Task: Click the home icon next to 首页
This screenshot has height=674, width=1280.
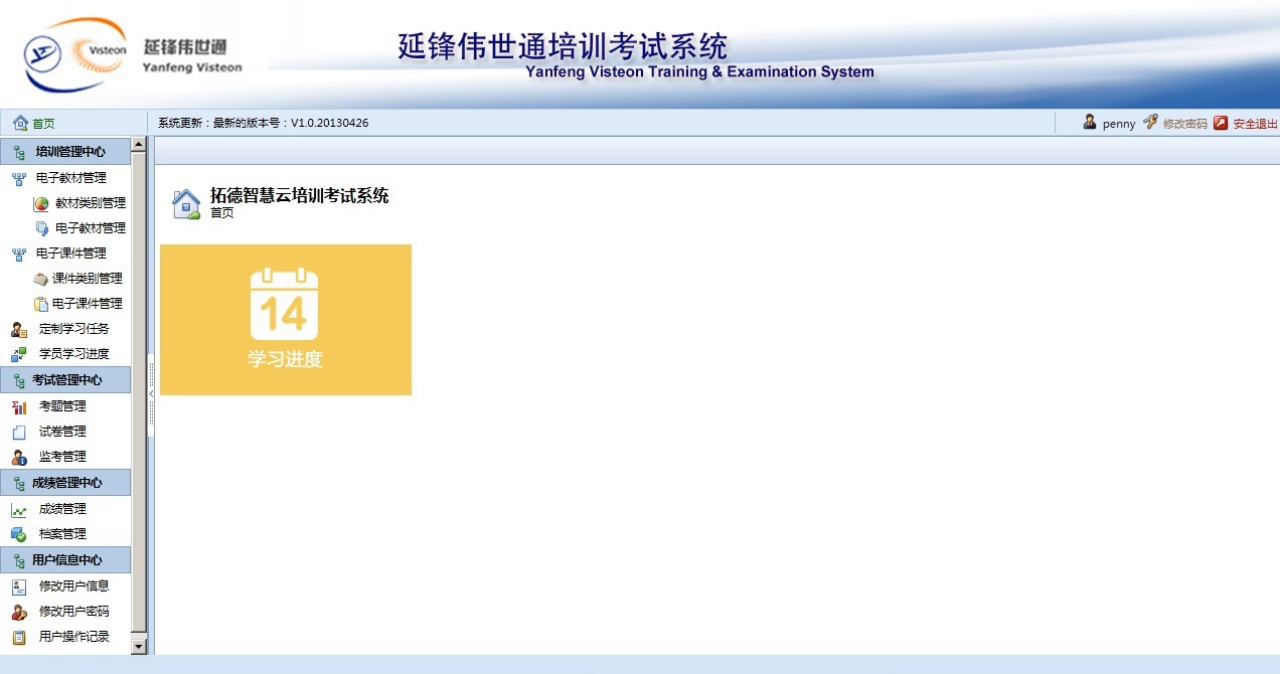Action: tap(20, 123)
